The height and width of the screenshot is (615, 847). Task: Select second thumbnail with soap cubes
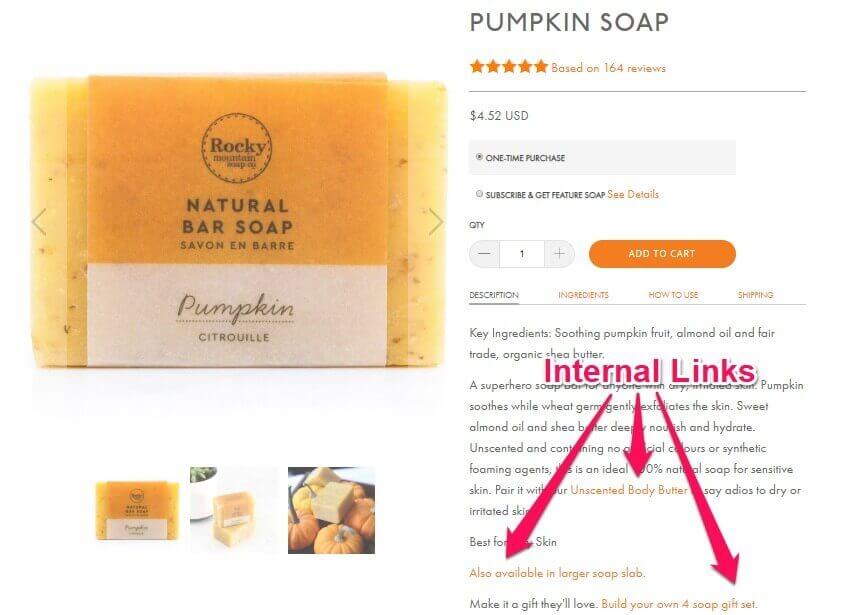tap(233, 510)
